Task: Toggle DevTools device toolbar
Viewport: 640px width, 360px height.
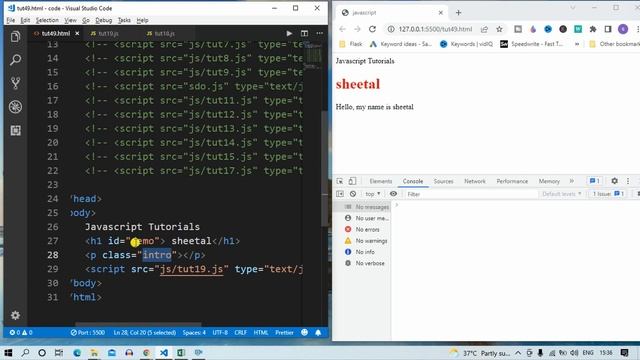Action: coord(352,181)
